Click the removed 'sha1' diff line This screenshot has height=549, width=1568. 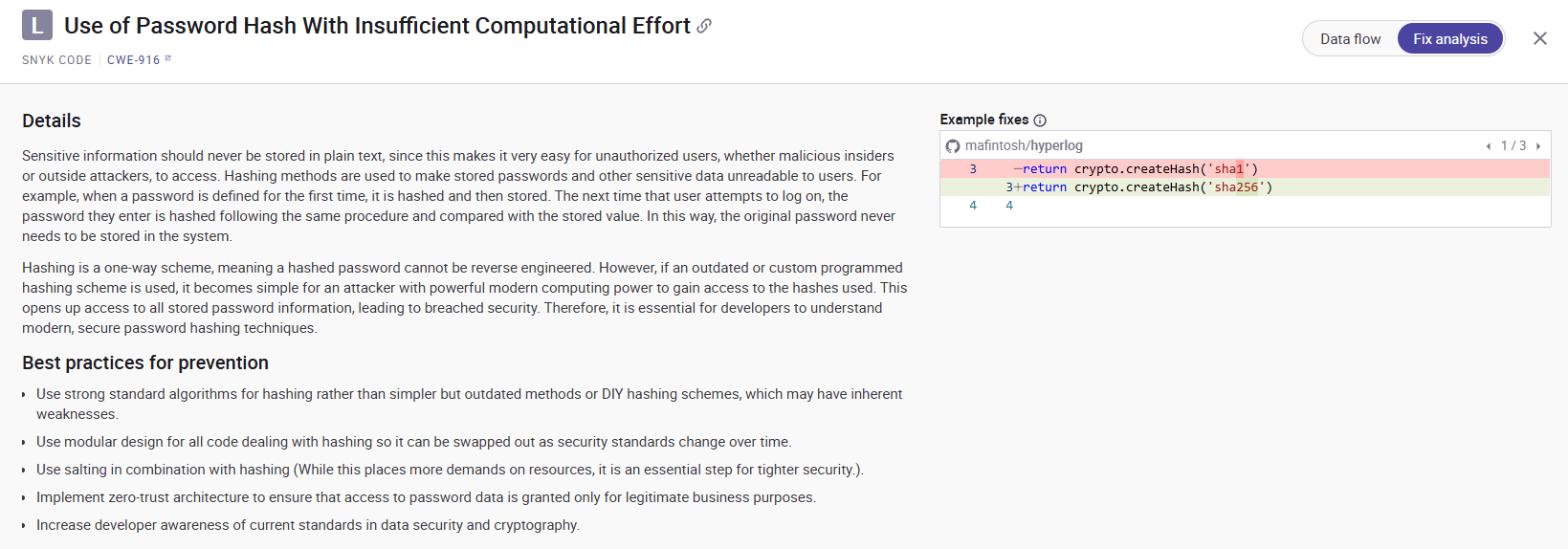tap(1138, 169)
